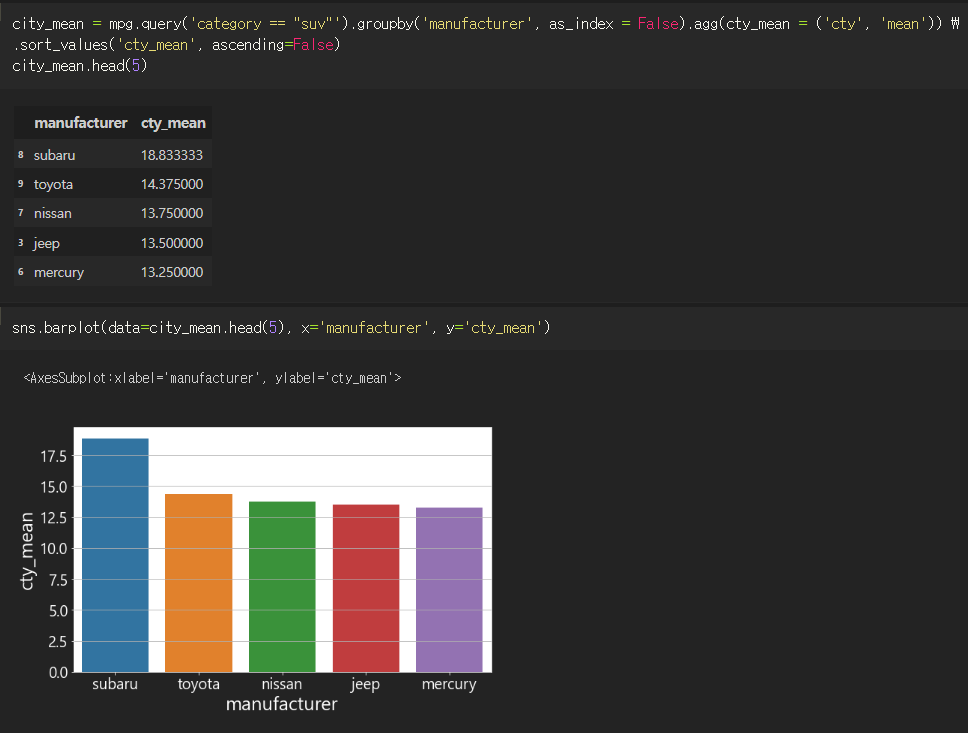Screen dimensions: 968x733
Task: Select the jeep table cell
Action: 46,243
